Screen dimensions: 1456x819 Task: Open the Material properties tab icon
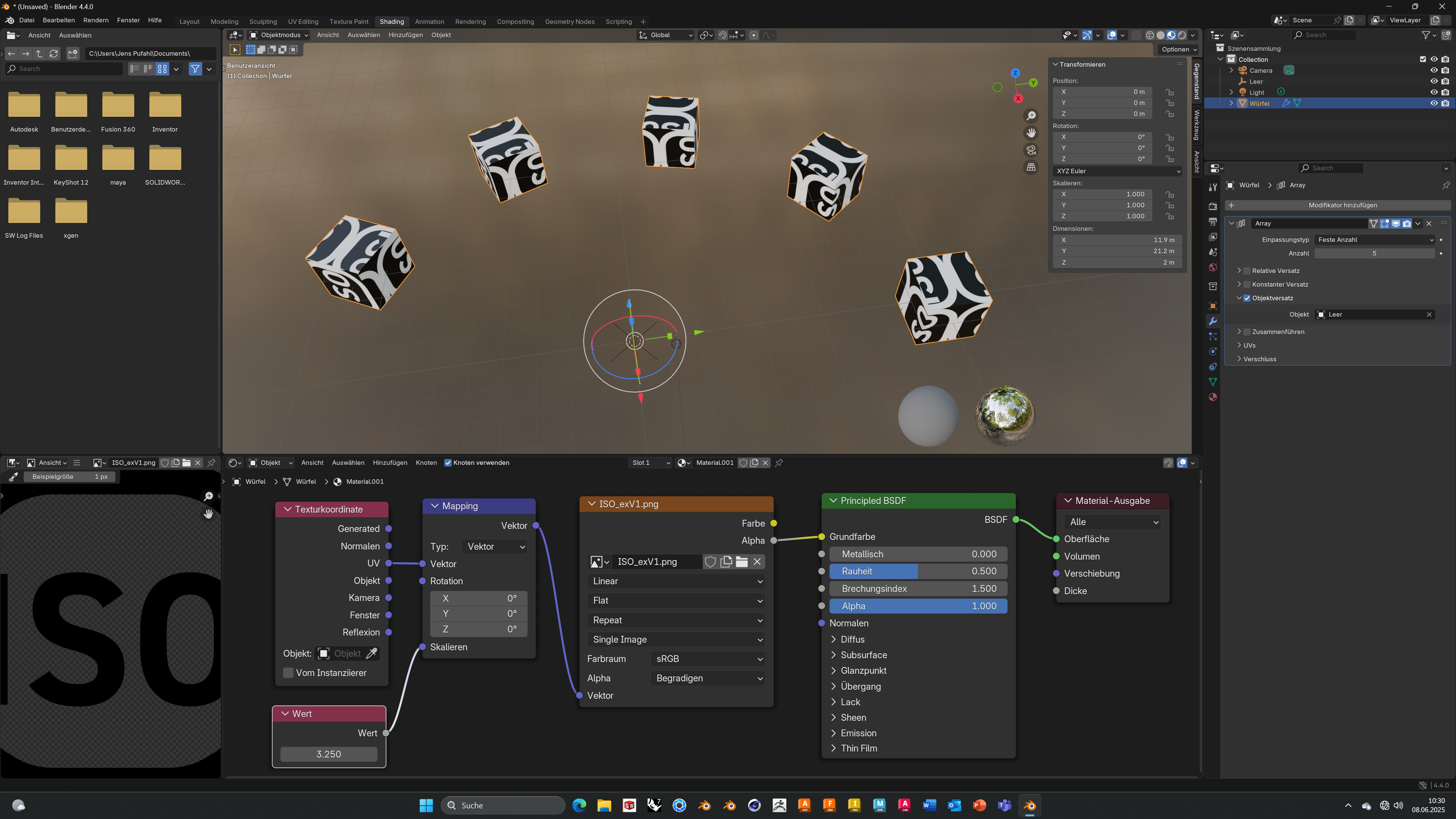1213,397
